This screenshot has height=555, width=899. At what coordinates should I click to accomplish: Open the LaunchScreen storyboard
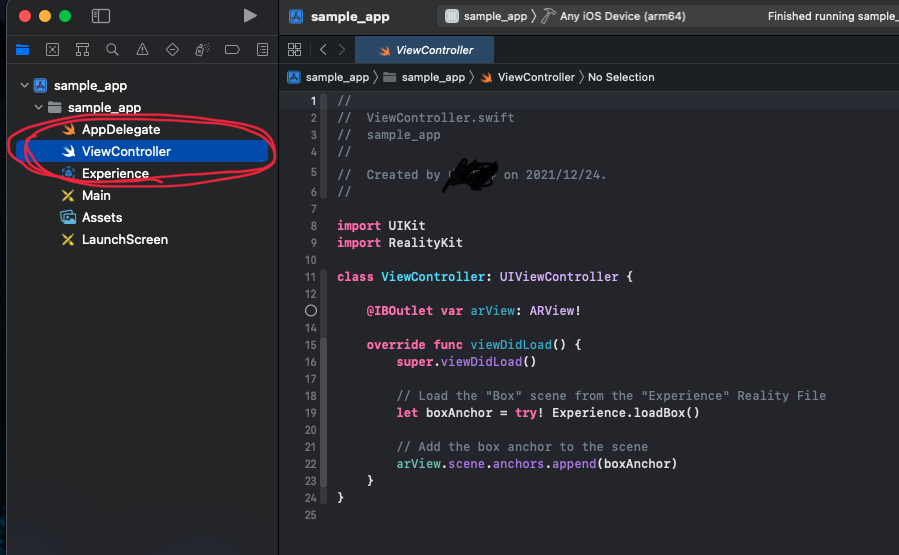tap(124, 240)
